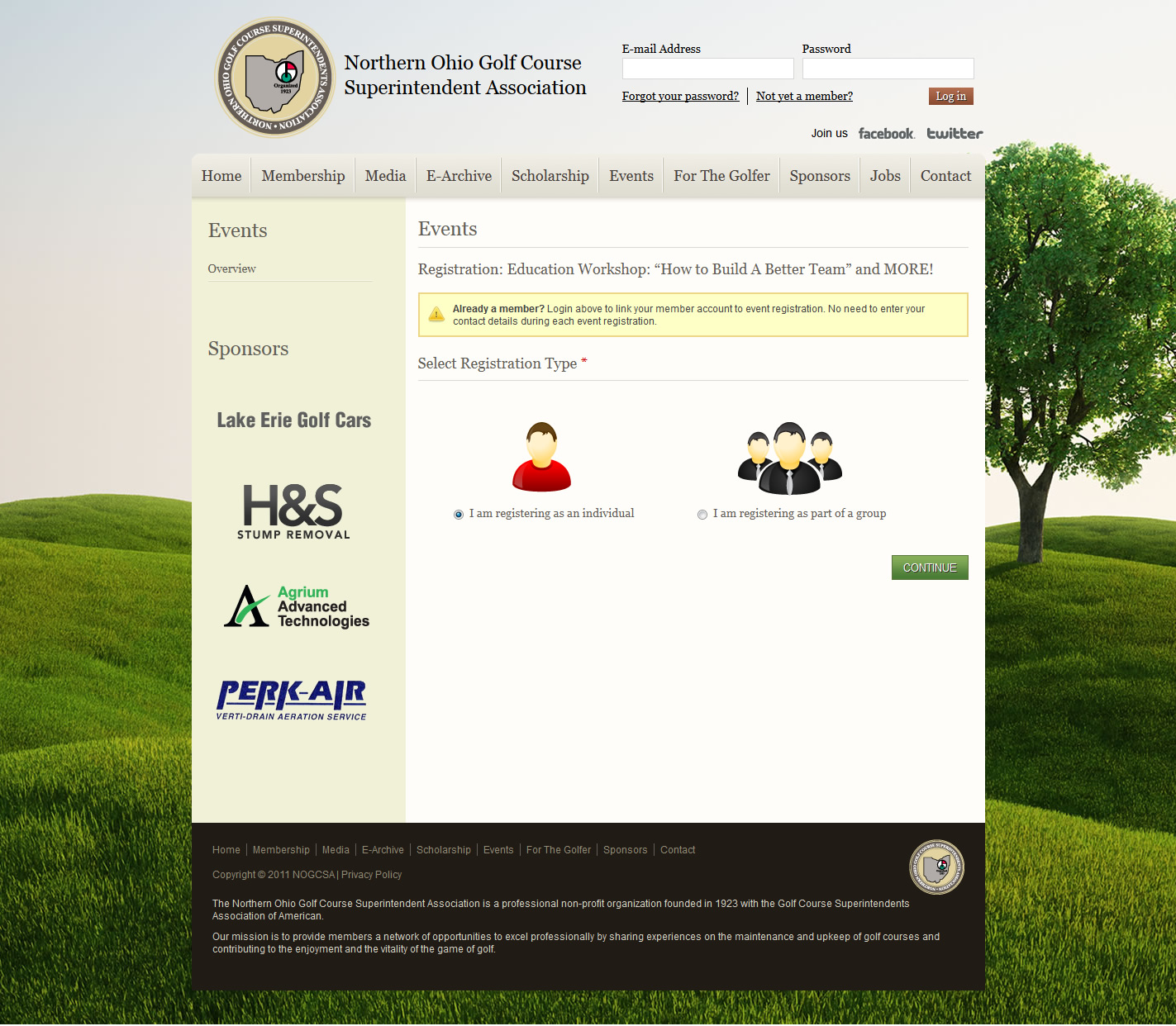This screenshot has height=1026, width=1176.
Task: Focus the E-mail Address input field
Action: click(x=707, y=69)
